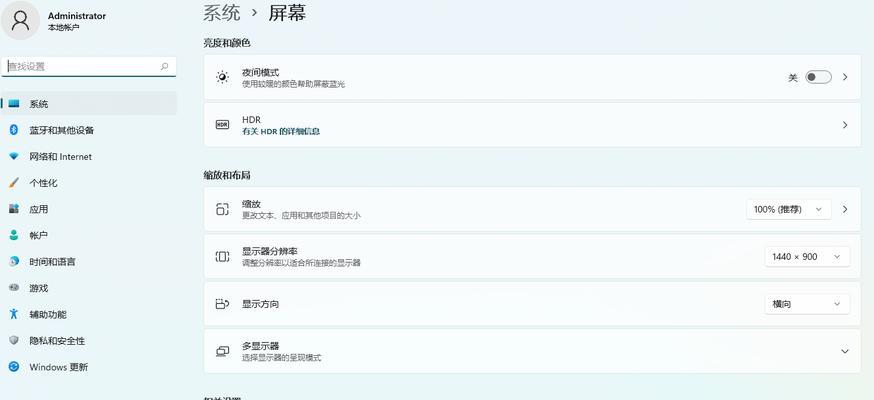Click the network wifi icon beside 网络和 Internet
The image size is (874, 400).
point(14,157)
